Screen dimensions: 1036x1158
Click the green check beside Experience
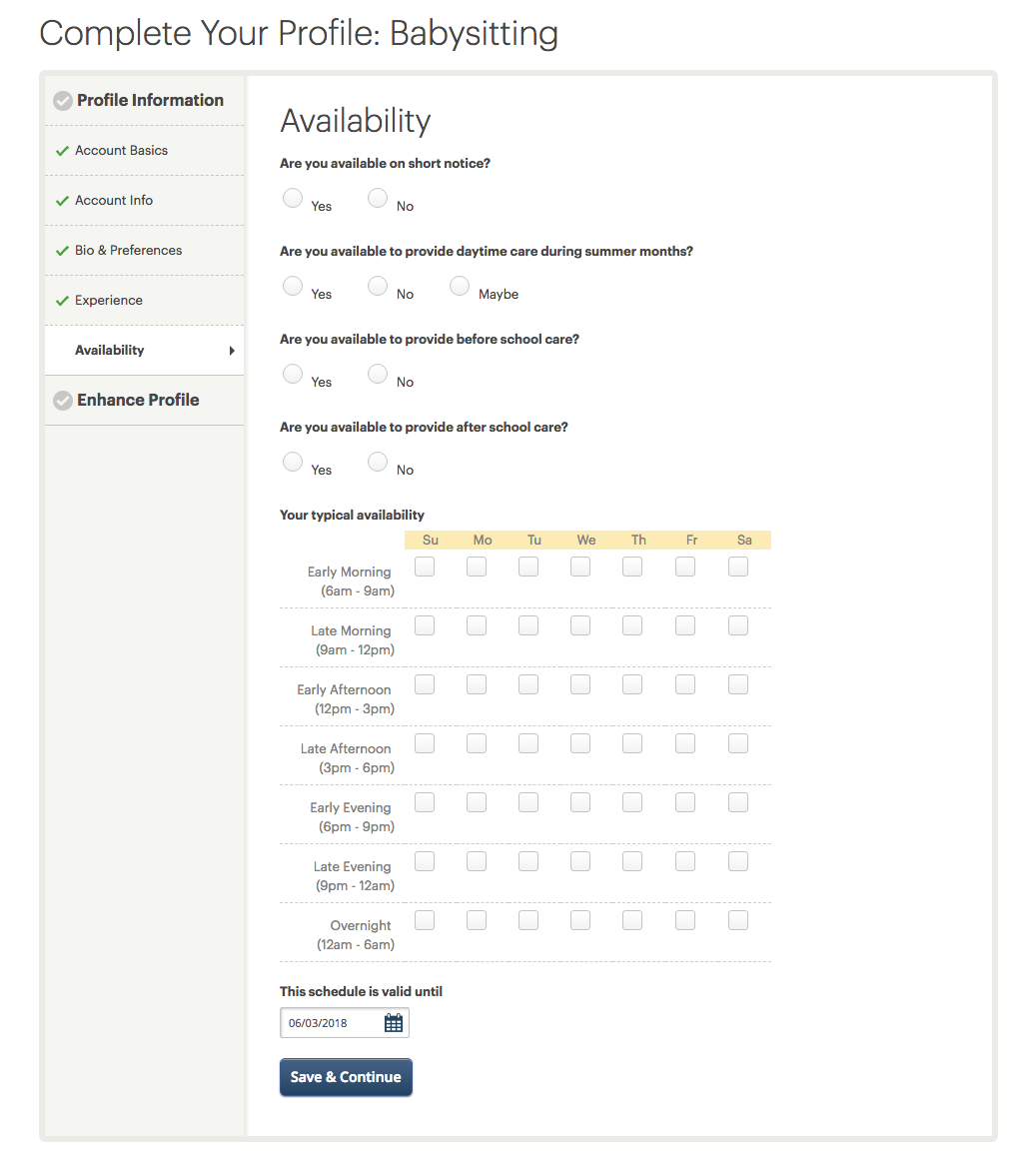click(62, 301)
